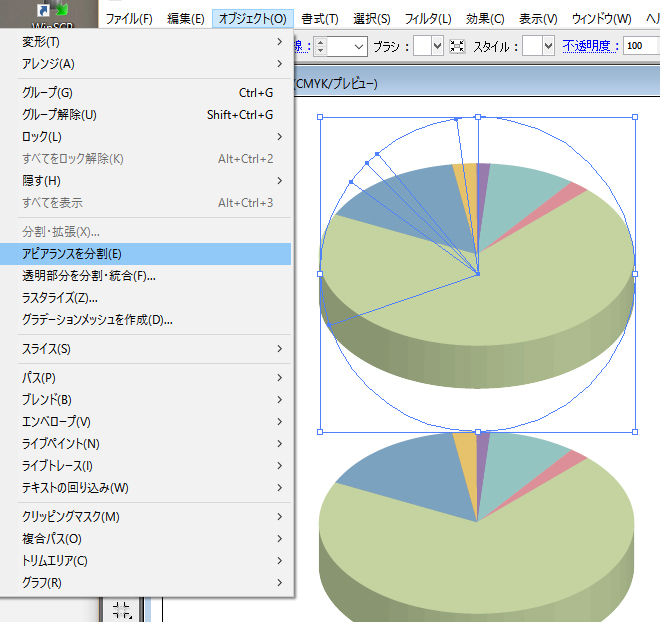Viewport: 660px width, 622px height.
Task: Click the top-right selection bounding box handle
Action: pyautogui.click(x=635, y=117)
